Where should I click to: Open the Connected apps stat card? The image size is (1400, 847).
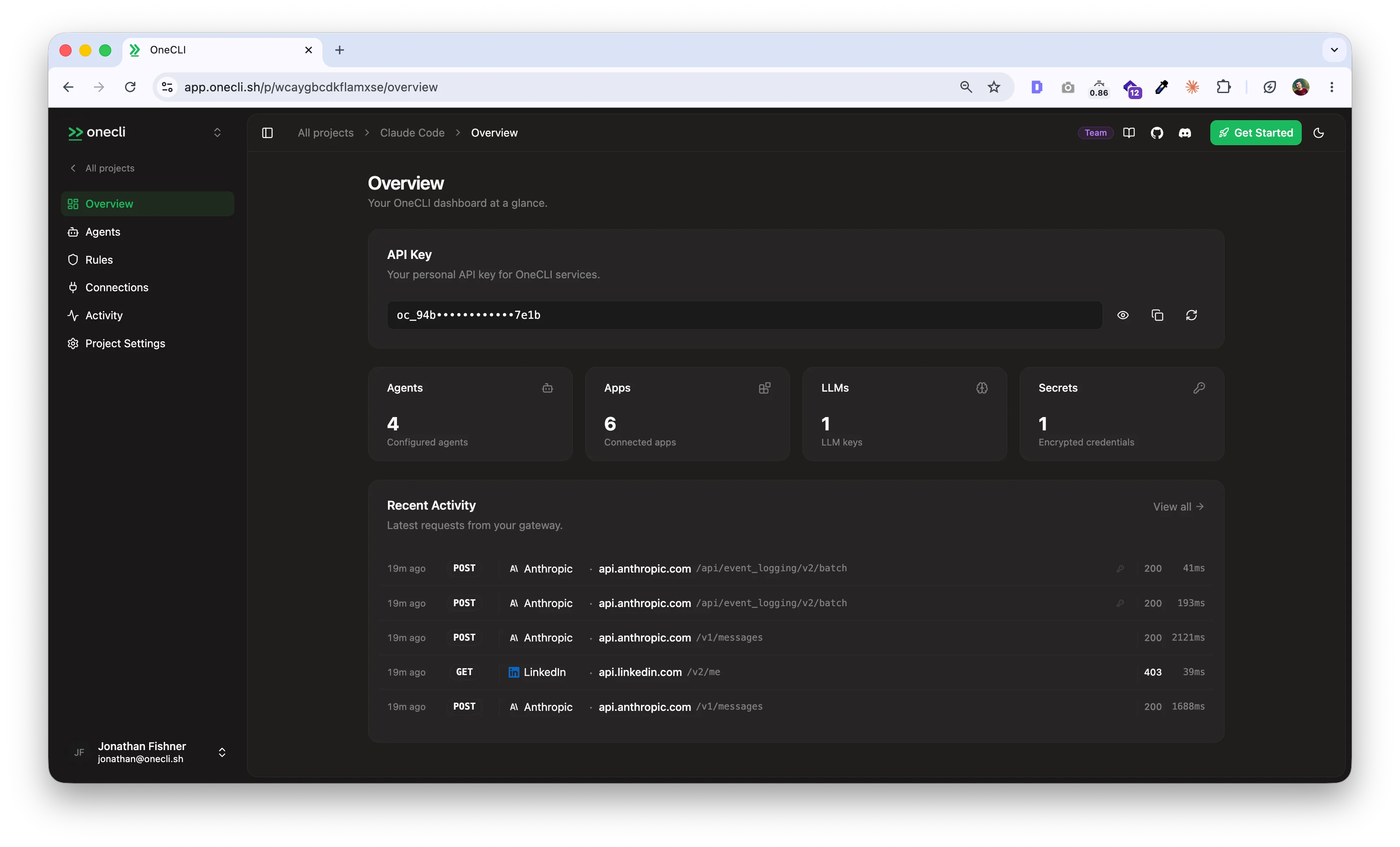point(687,414)
